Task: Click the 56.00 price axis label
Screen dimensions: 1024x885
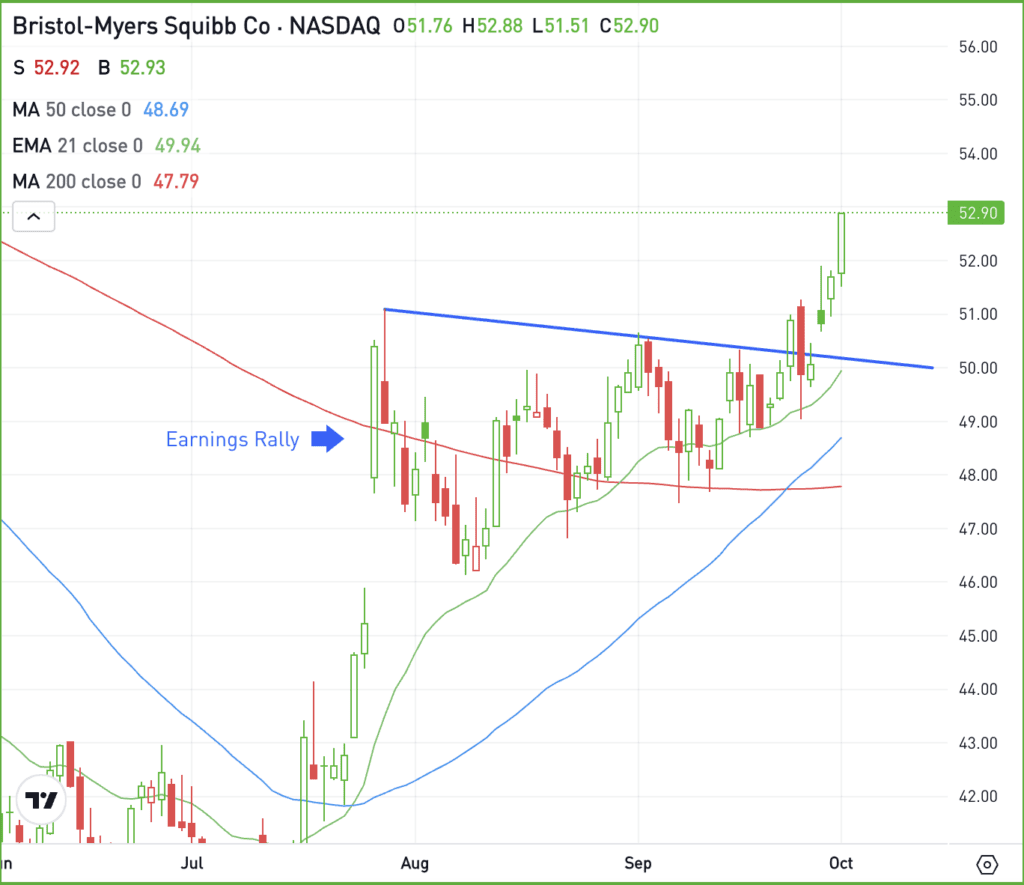Action: pyautogui.click(x=978, y=47)
